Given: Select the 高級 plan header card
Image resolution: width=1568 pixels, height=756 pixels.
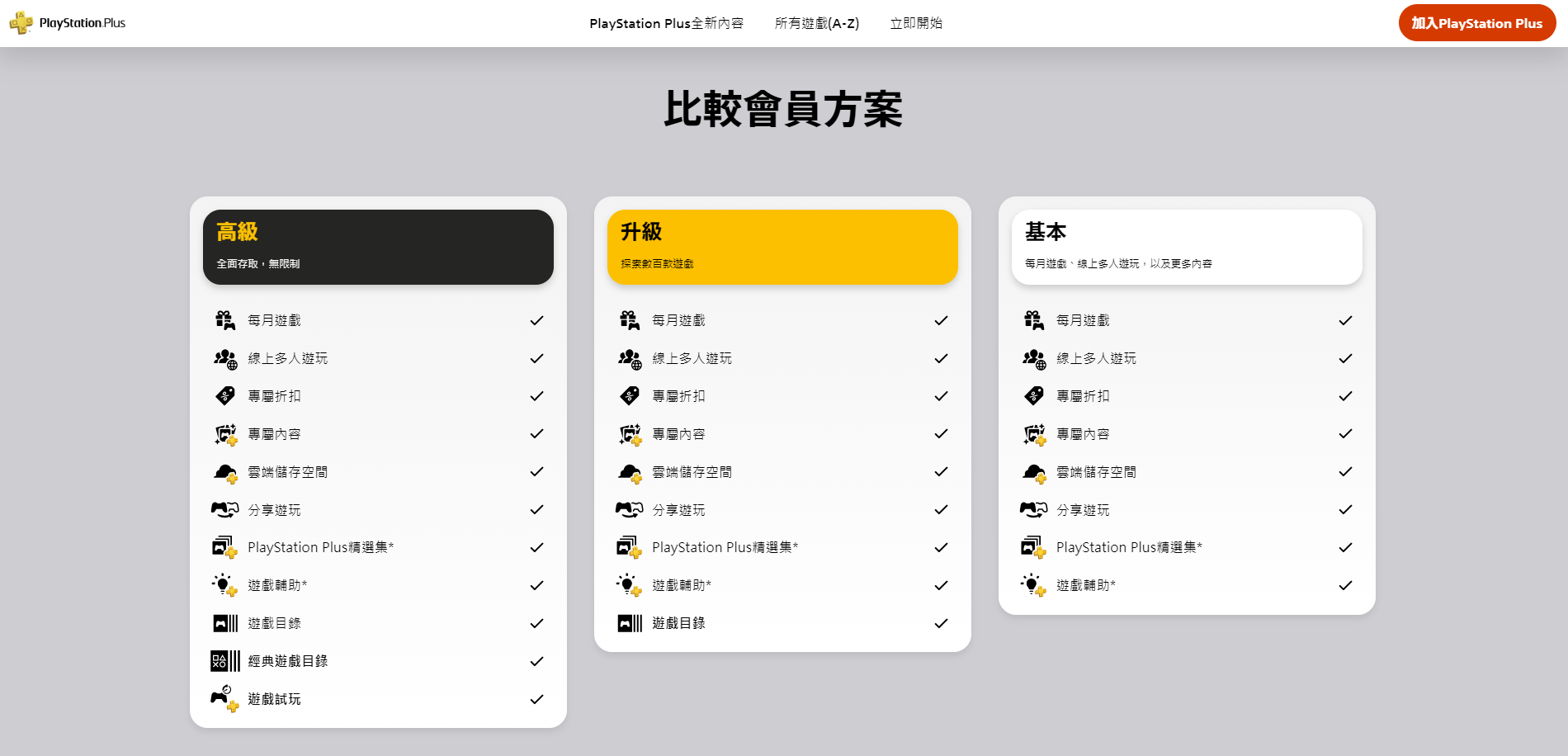Looking at the screenshot, I should (x=378, y=247).
